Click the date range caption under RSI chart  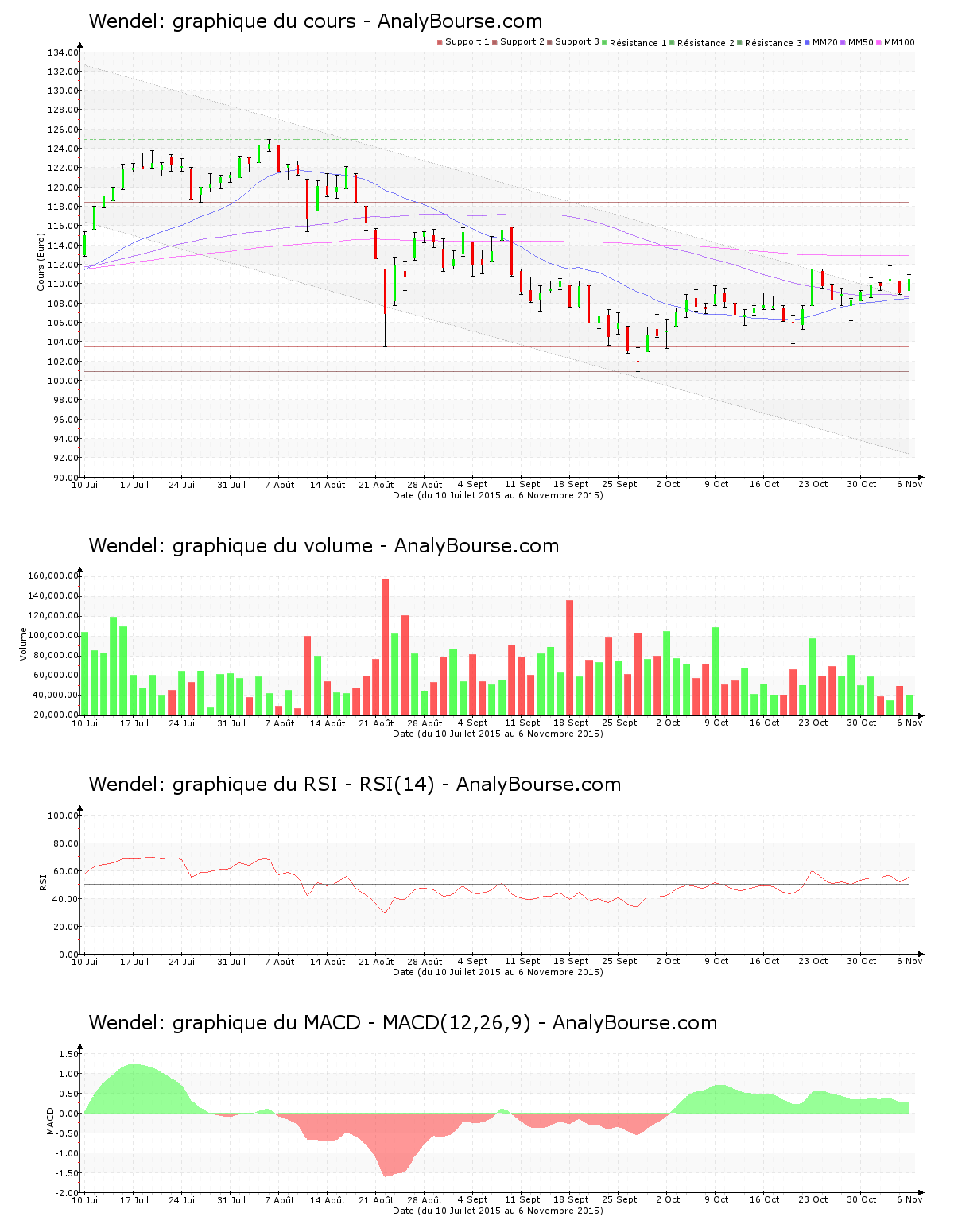pos(498,972)
